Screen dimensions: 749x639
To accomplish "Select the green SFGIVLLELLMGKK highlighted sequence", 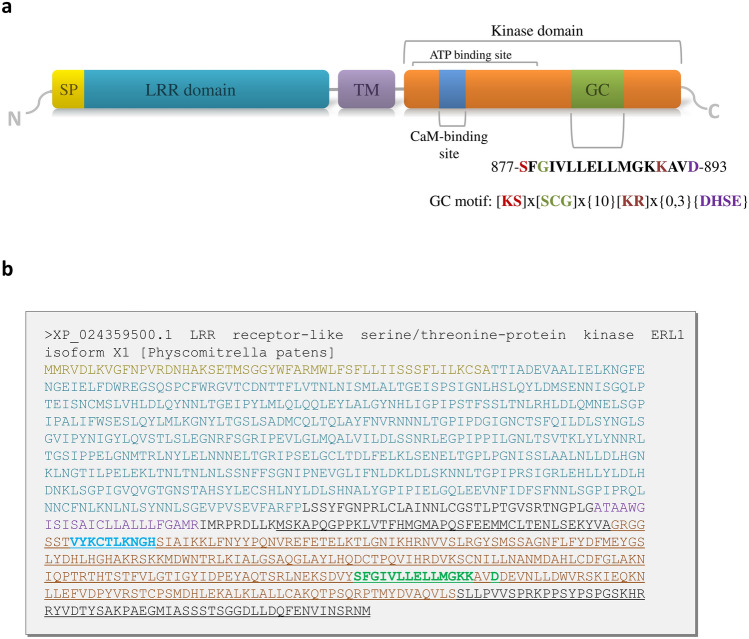I will [414, 576].
